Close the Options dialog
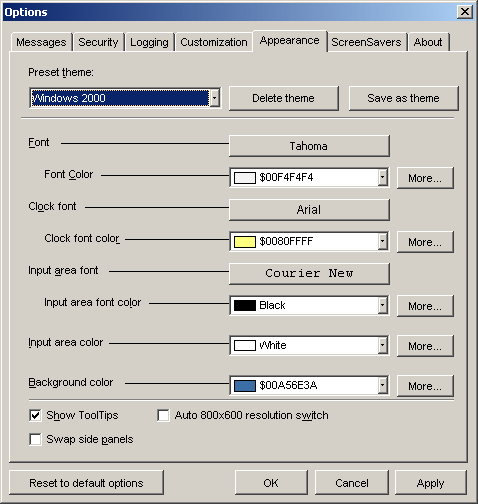 pyautogui.click(x=465, y=12)
